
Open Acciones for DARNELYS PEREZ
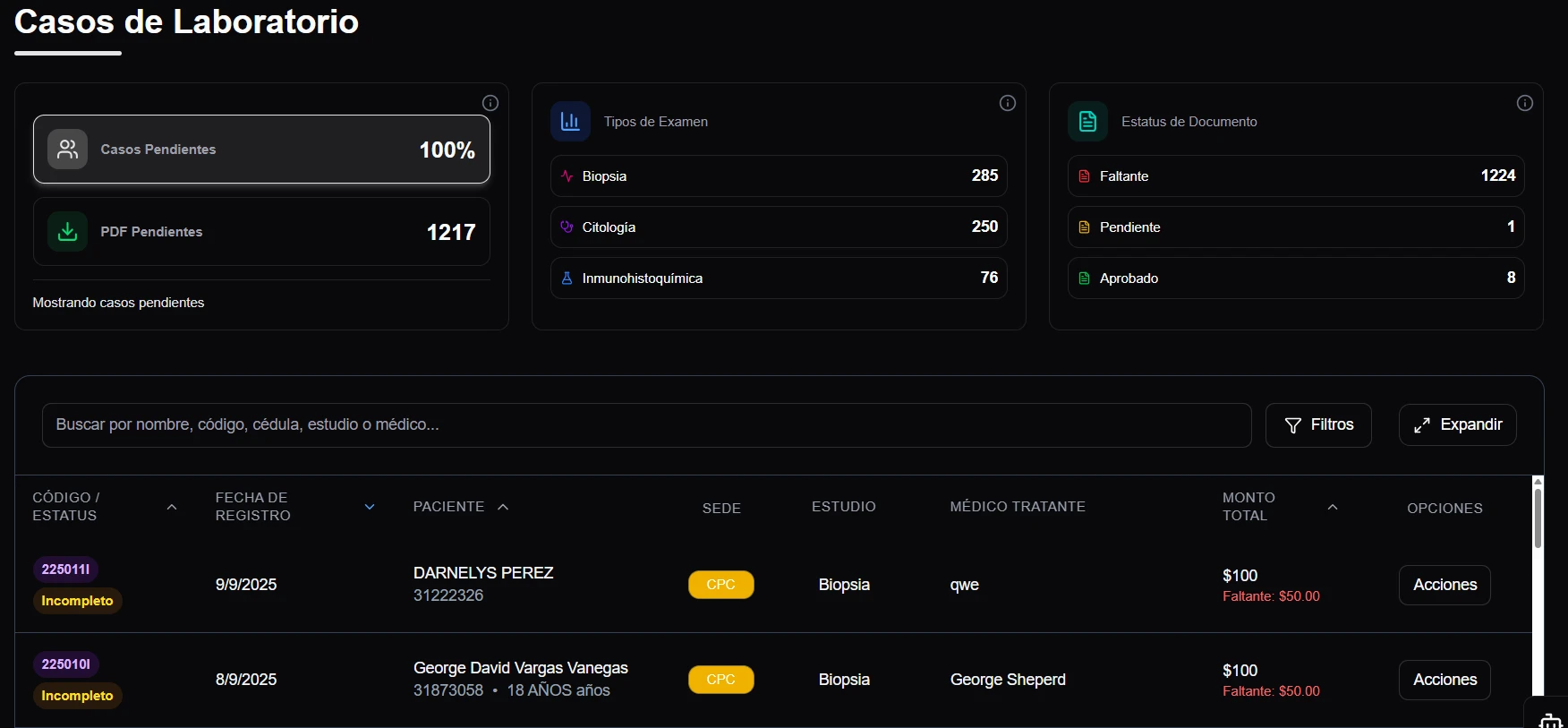1444,585
